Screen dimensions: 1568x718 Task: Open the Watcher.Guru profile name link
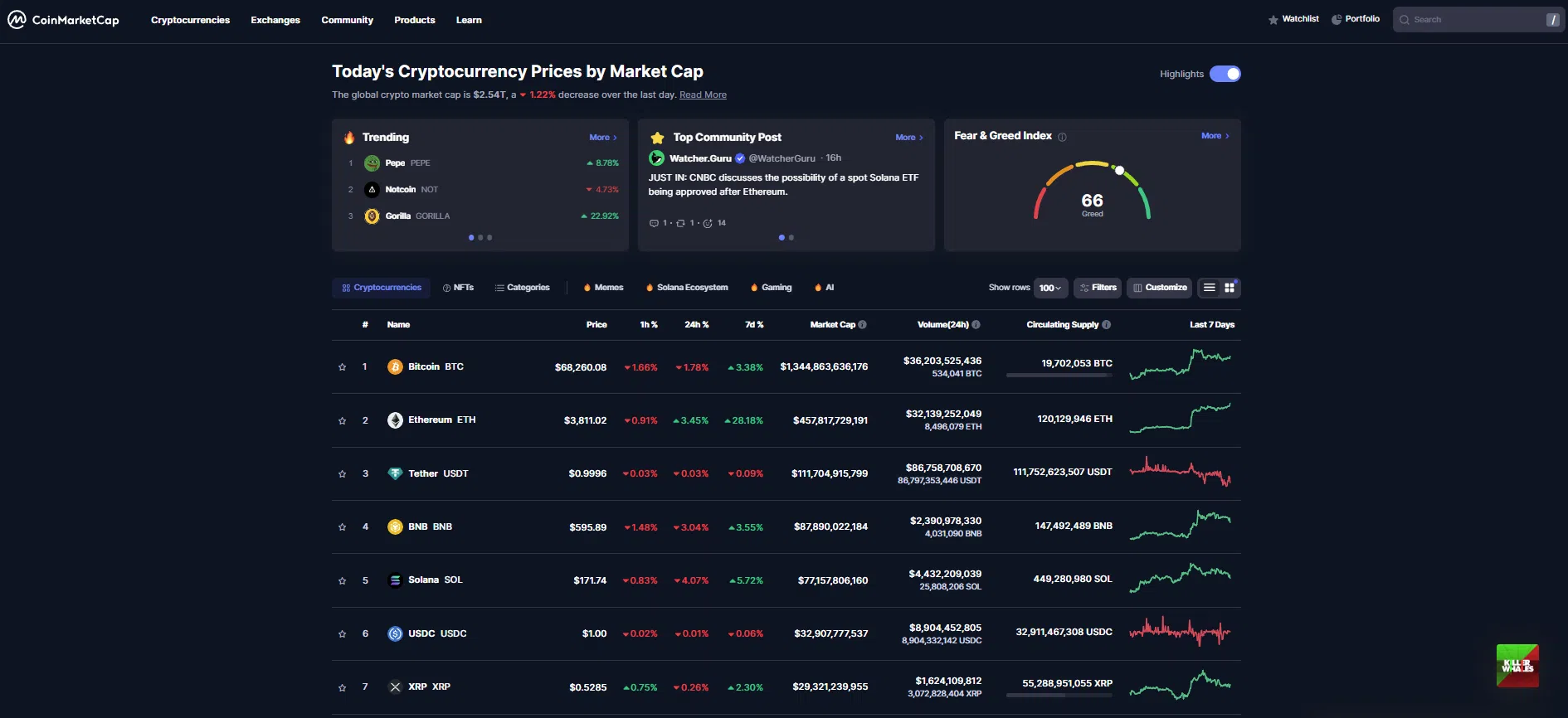[x=700, y=158]
